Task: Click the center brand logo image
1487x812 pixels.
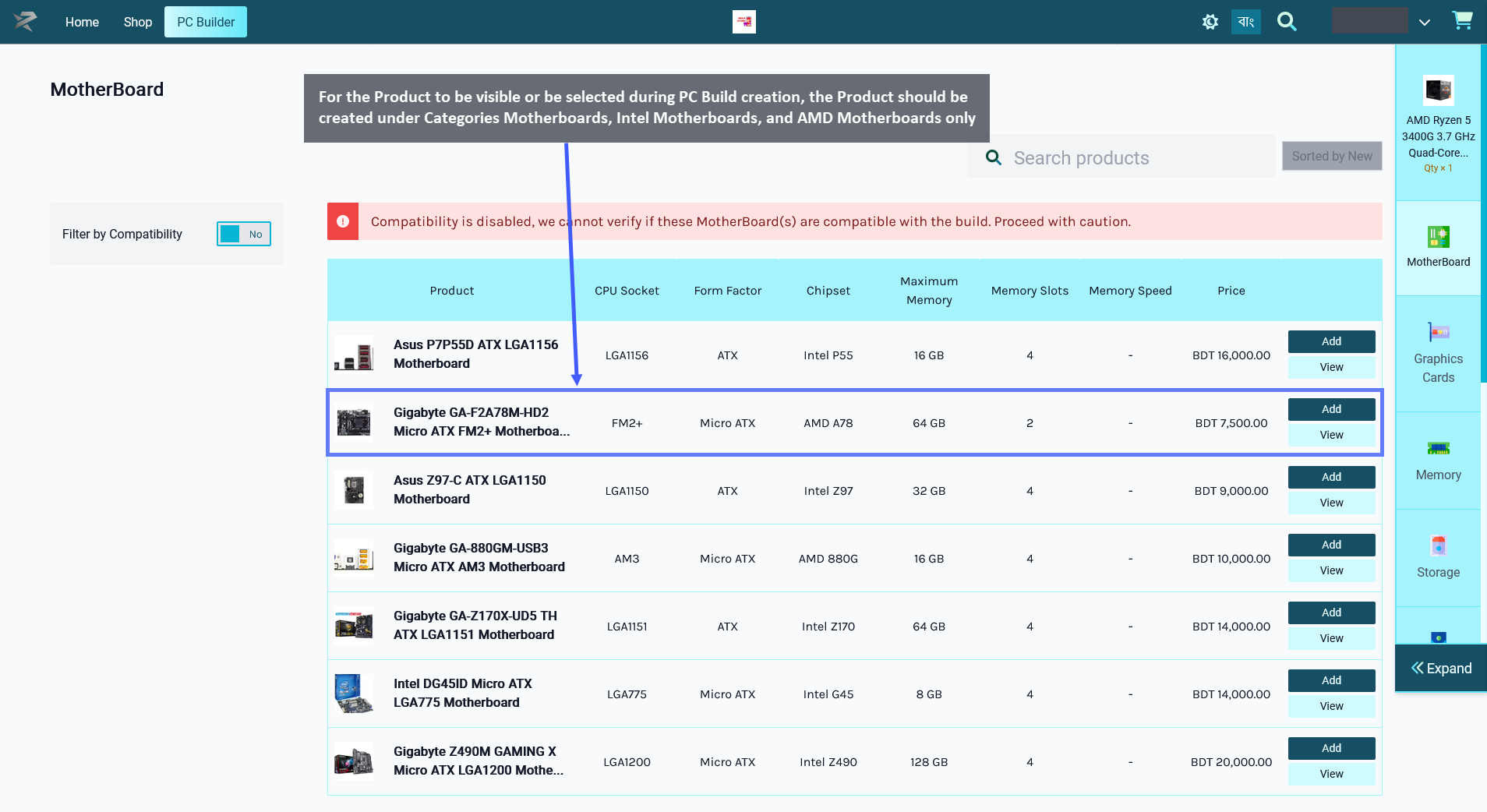Action: click(743, 22)
